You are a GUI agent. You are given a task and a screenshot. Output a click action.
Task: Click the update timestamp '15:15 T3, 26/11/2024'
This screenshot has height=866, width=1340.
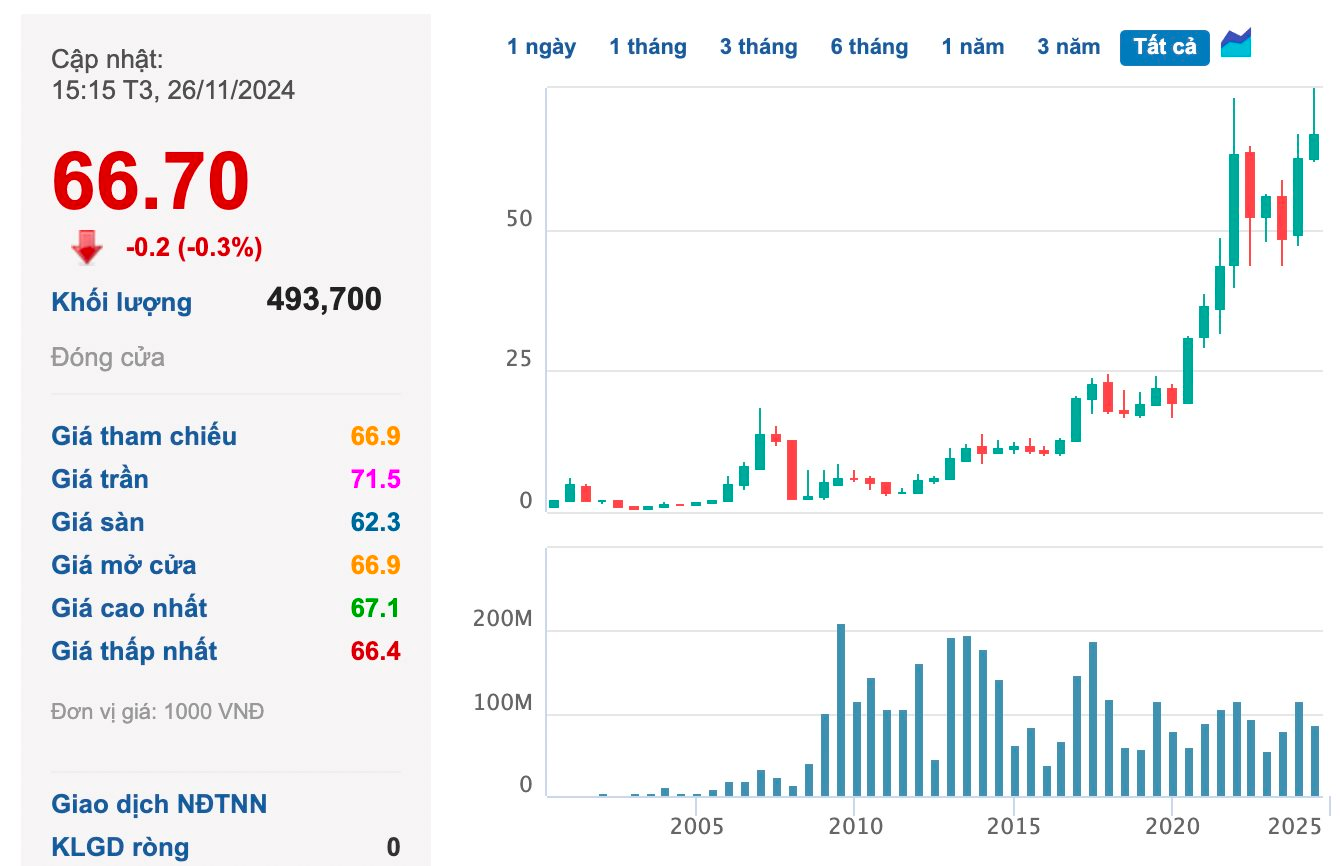(x=173, y=90)
